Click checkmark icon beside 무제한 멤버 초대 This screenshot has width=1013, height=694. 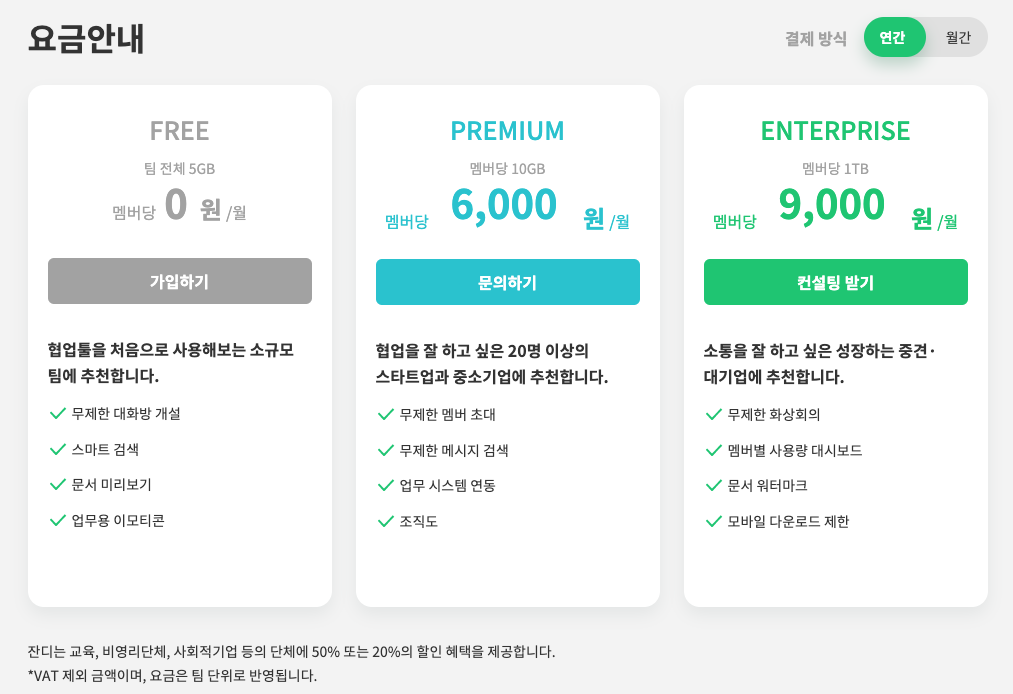386,414
